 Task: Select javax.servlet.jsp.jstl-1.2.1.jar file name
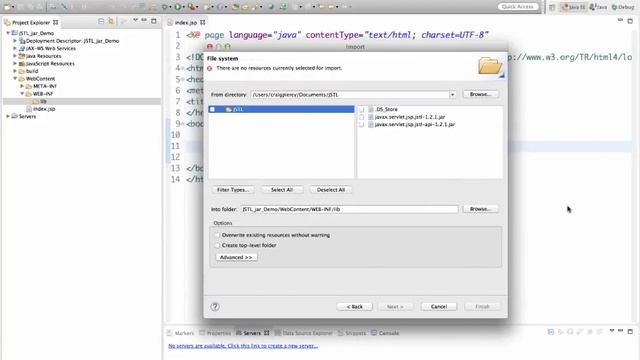click(410, 117)
